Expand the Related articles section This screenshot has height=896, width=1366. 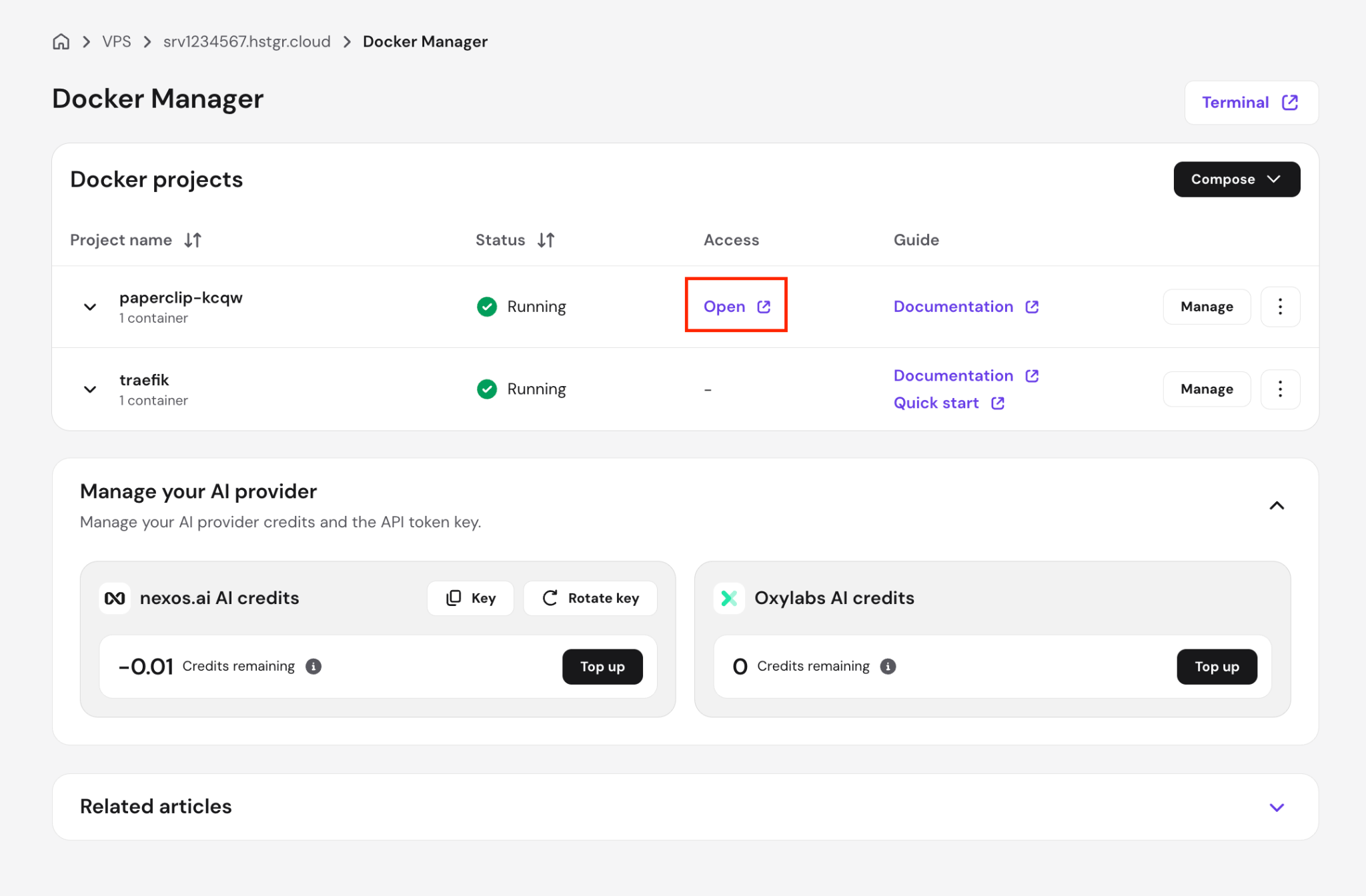1277,807
